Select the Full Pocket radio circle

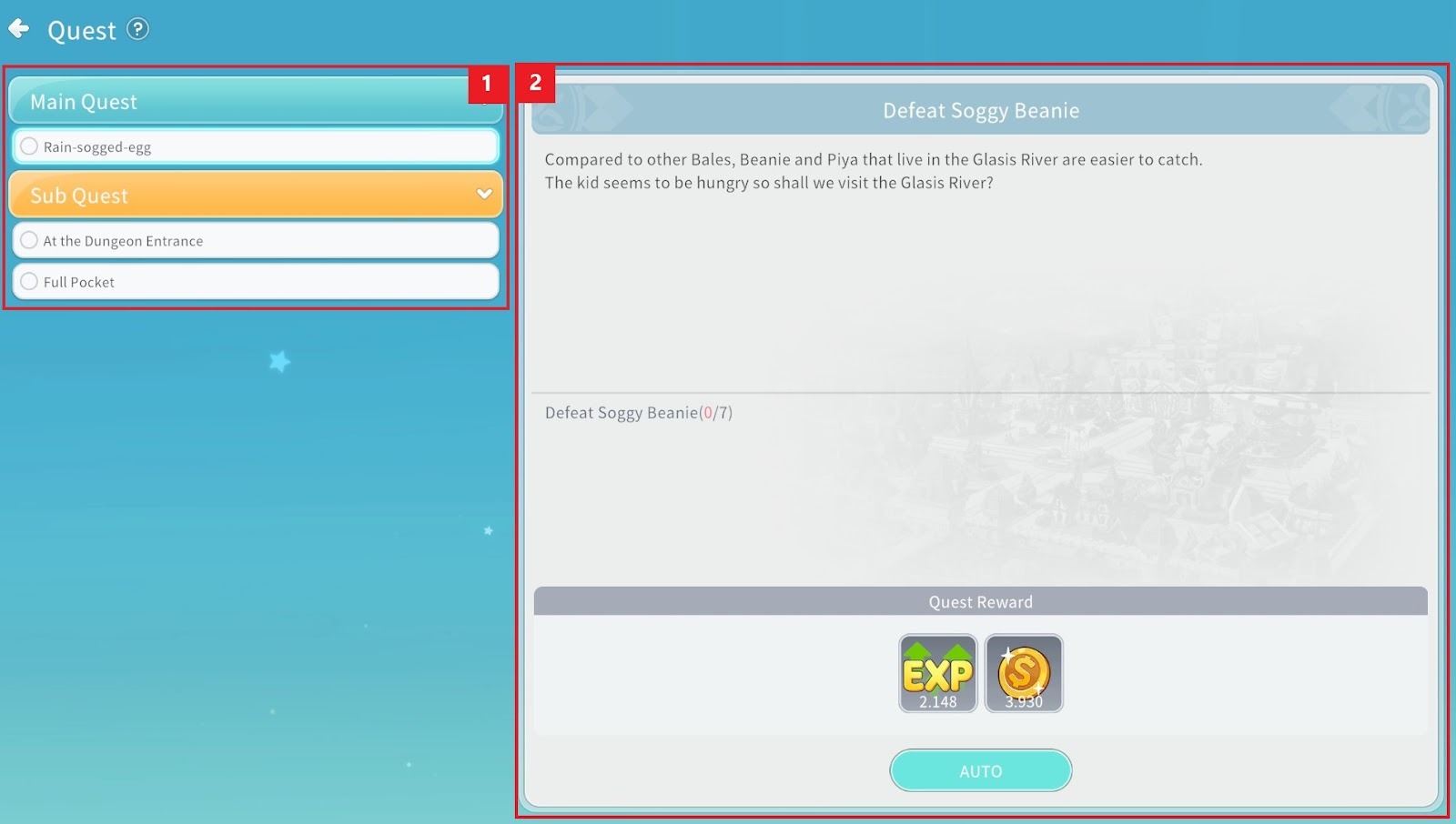click(29, 282)
